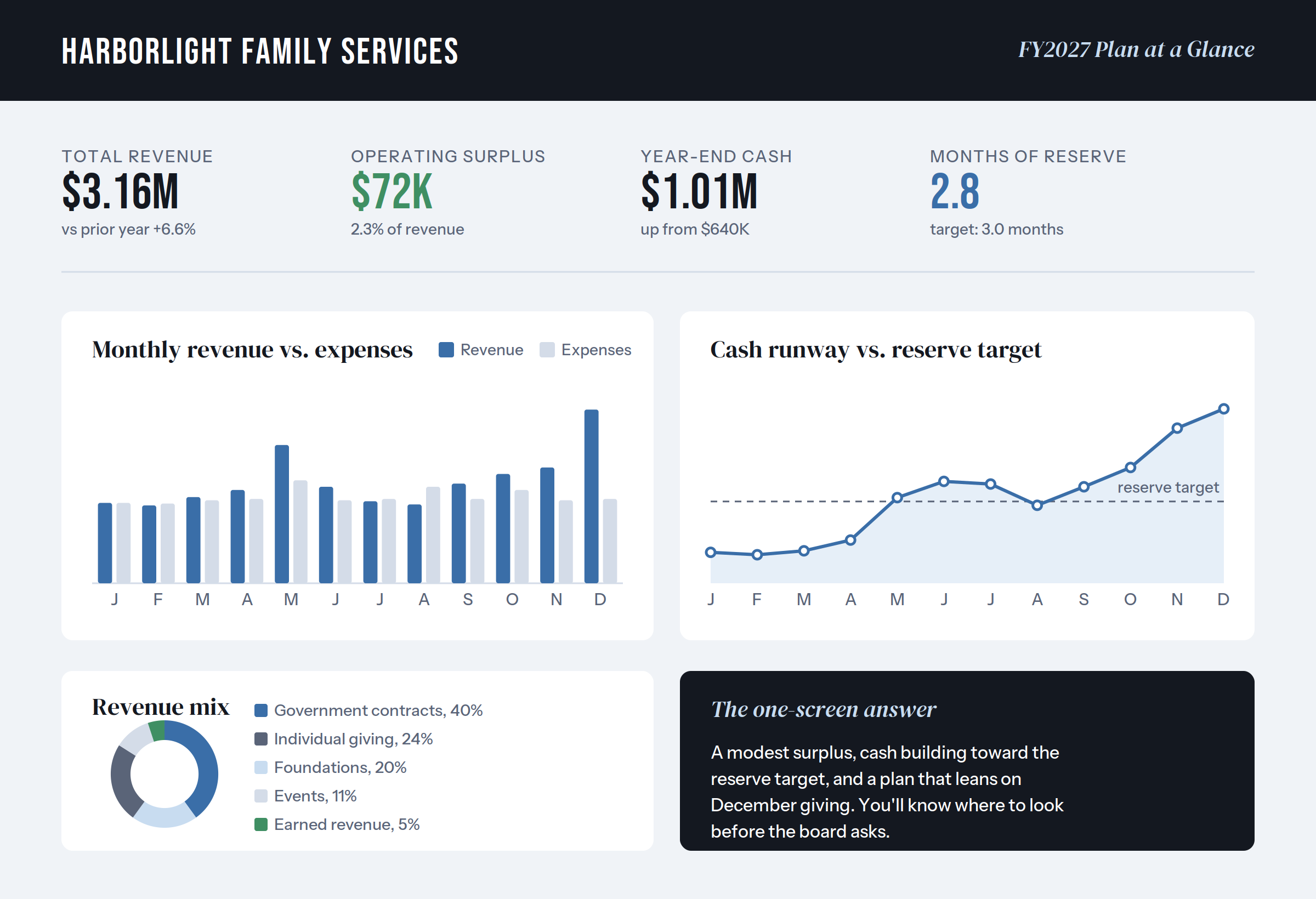This screenshot has height=899, width=1316.
Task: Click the Events legend swatch
Action: coord(261,796)
